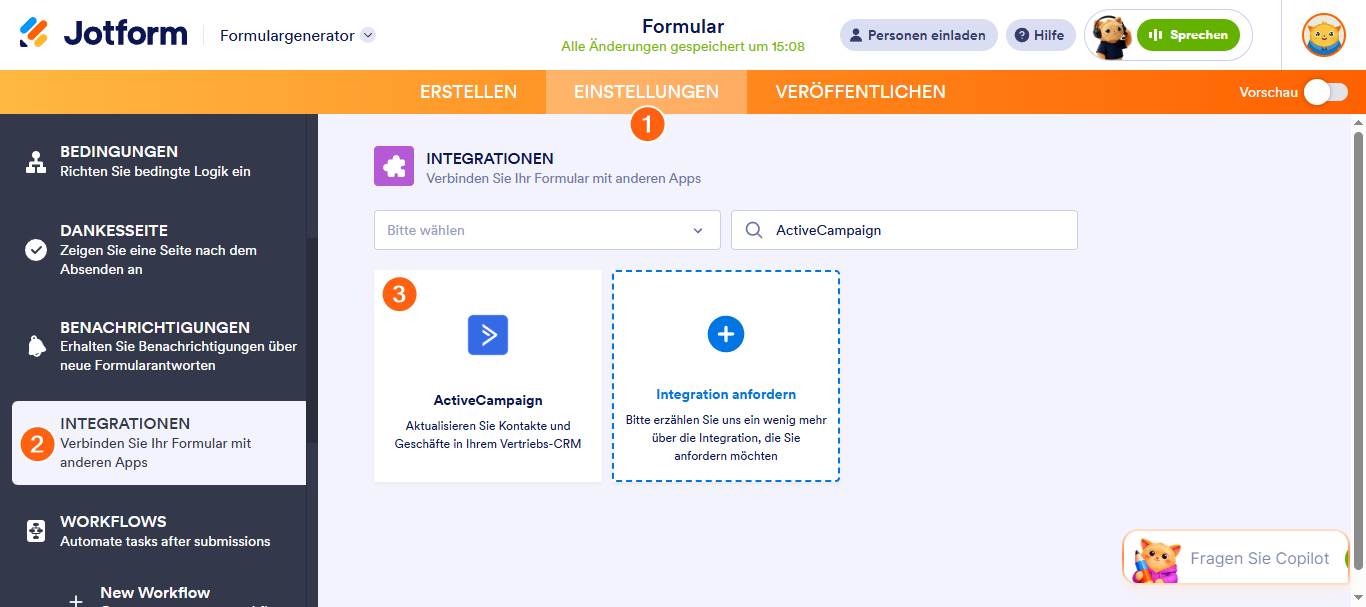Click the AI agent avatar with headset
1366x607 pixels.
click(x=1111, y=36)
